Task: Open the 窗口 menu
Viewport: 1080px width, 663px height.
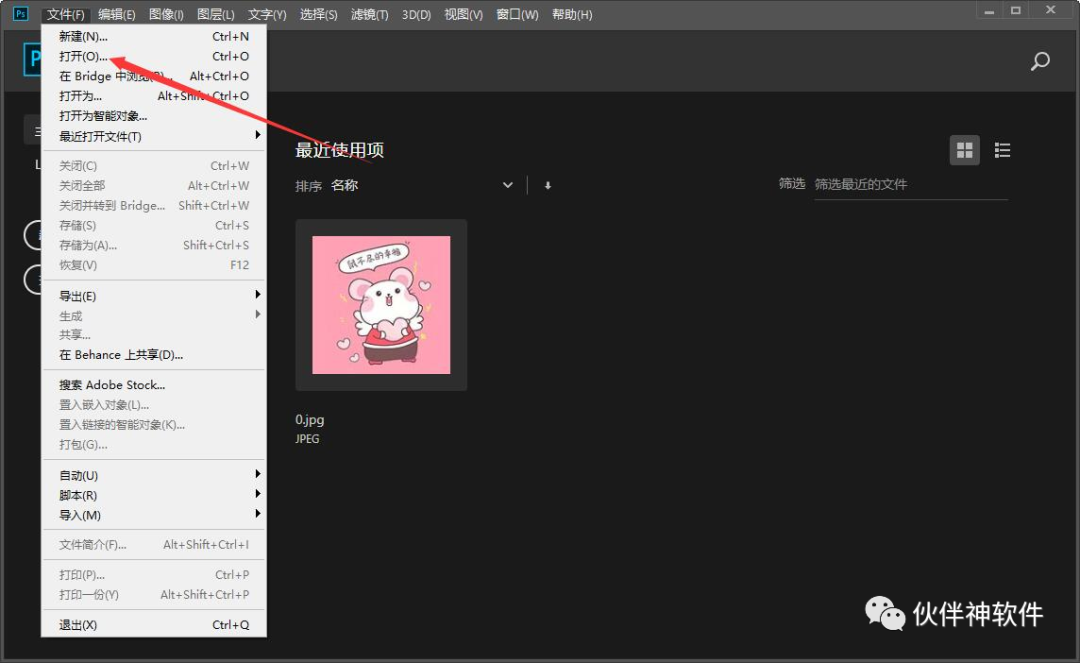Action: pos(516,14)
